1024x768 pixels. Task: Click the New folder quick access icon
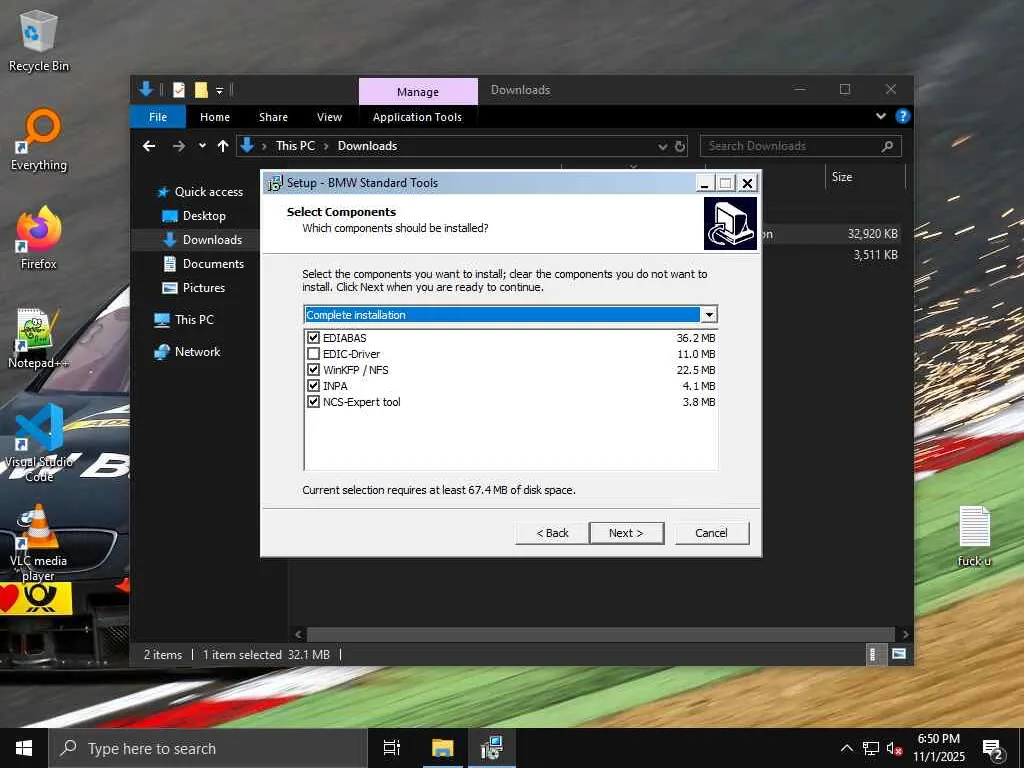[x=201, y=89]
